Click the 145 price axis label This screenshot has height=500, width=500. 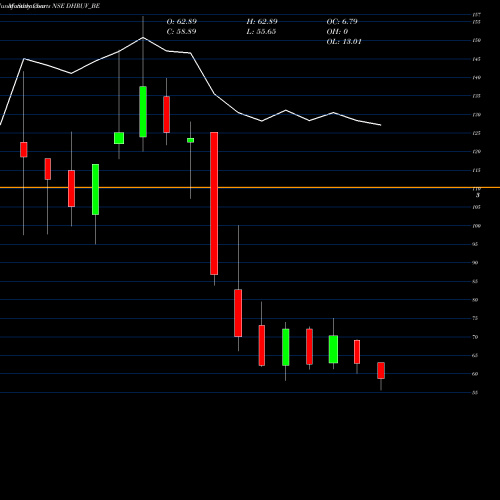coord(477,59)
